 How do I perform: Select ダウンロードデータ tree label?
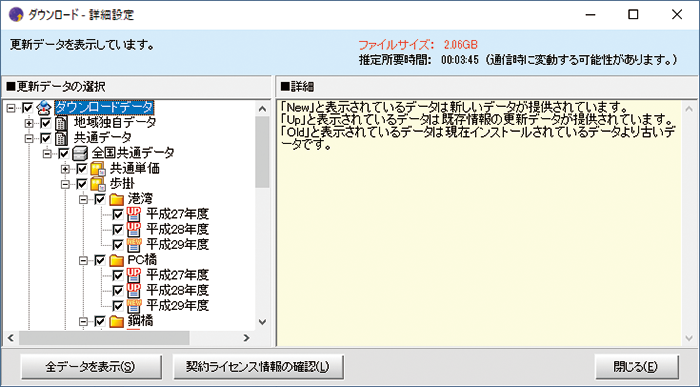tap(104, 108)
